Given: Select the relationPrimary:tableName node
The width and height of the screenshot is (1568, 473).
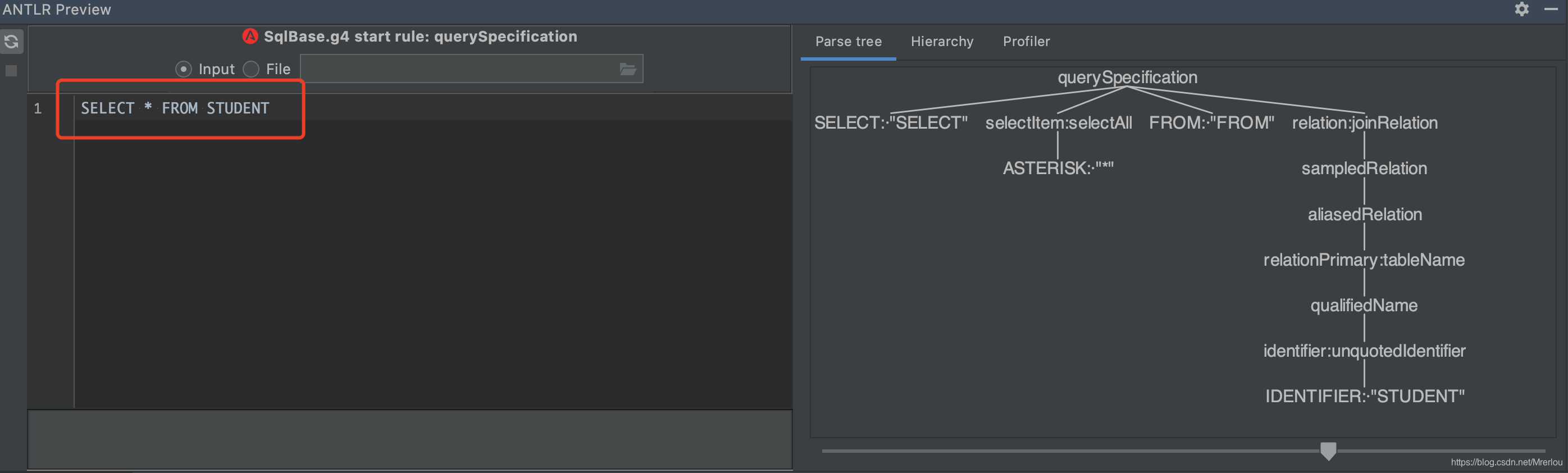Looking at the screenshot, I should click(1364, 260).
